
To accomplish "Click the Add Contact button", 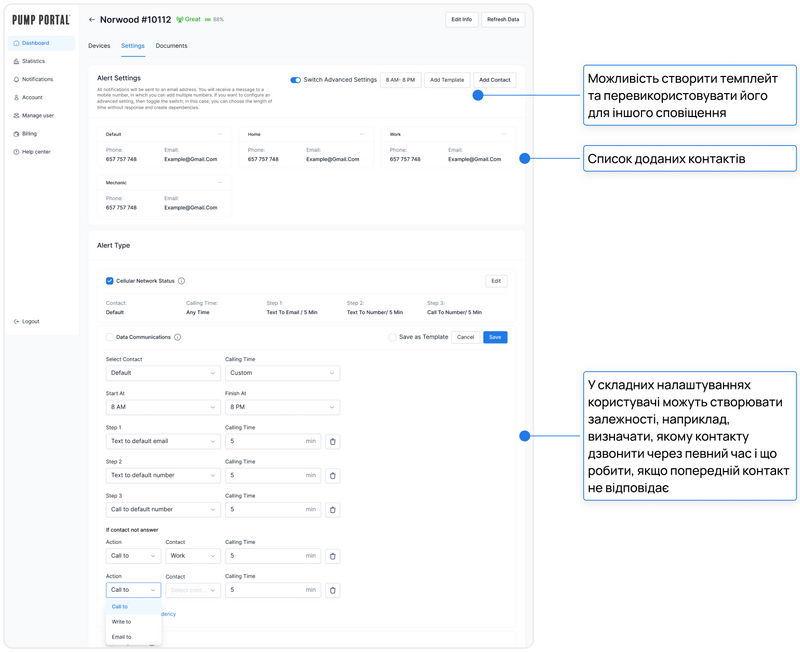I will click(494, 80).
